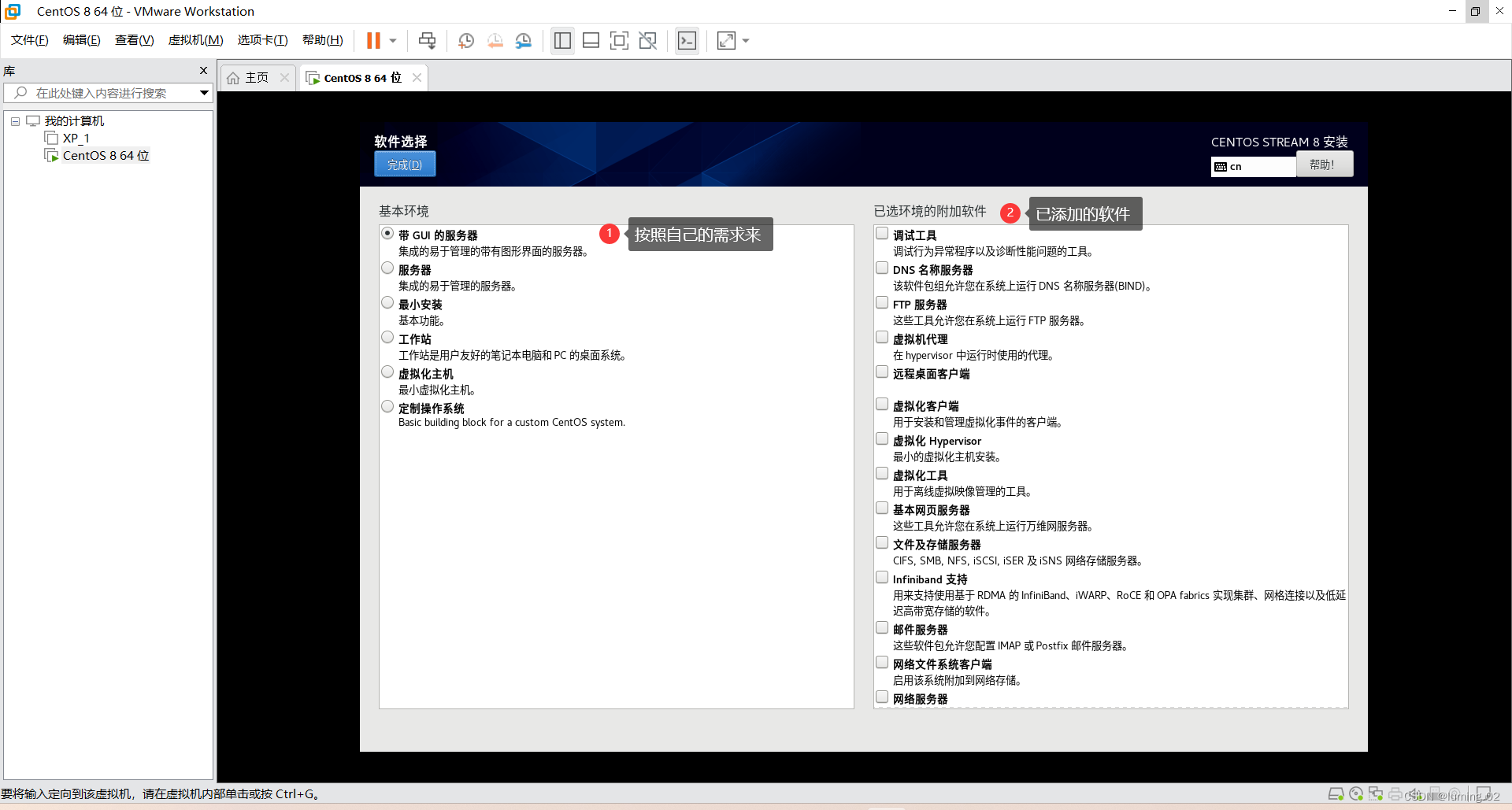
Task: Toggle the library sidebar view icon
Action: (562, 40)
